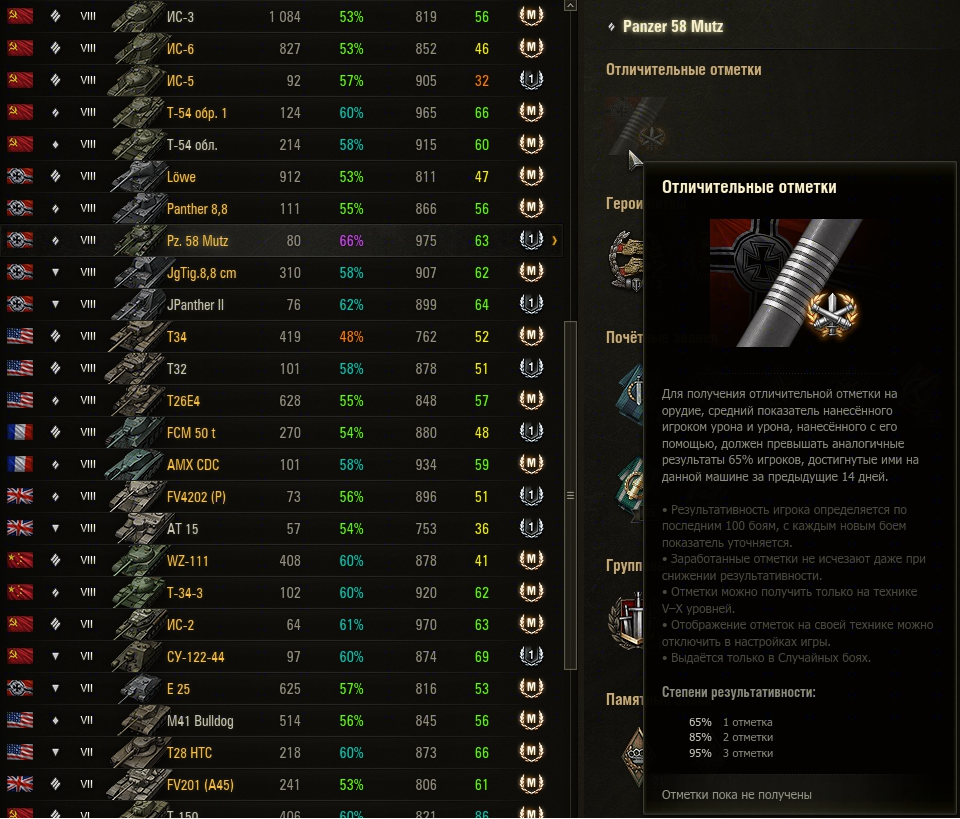This screenshot has height=819, width=960.
Task: Select the M41 Bulldog entry
Action: coord(282,720)
